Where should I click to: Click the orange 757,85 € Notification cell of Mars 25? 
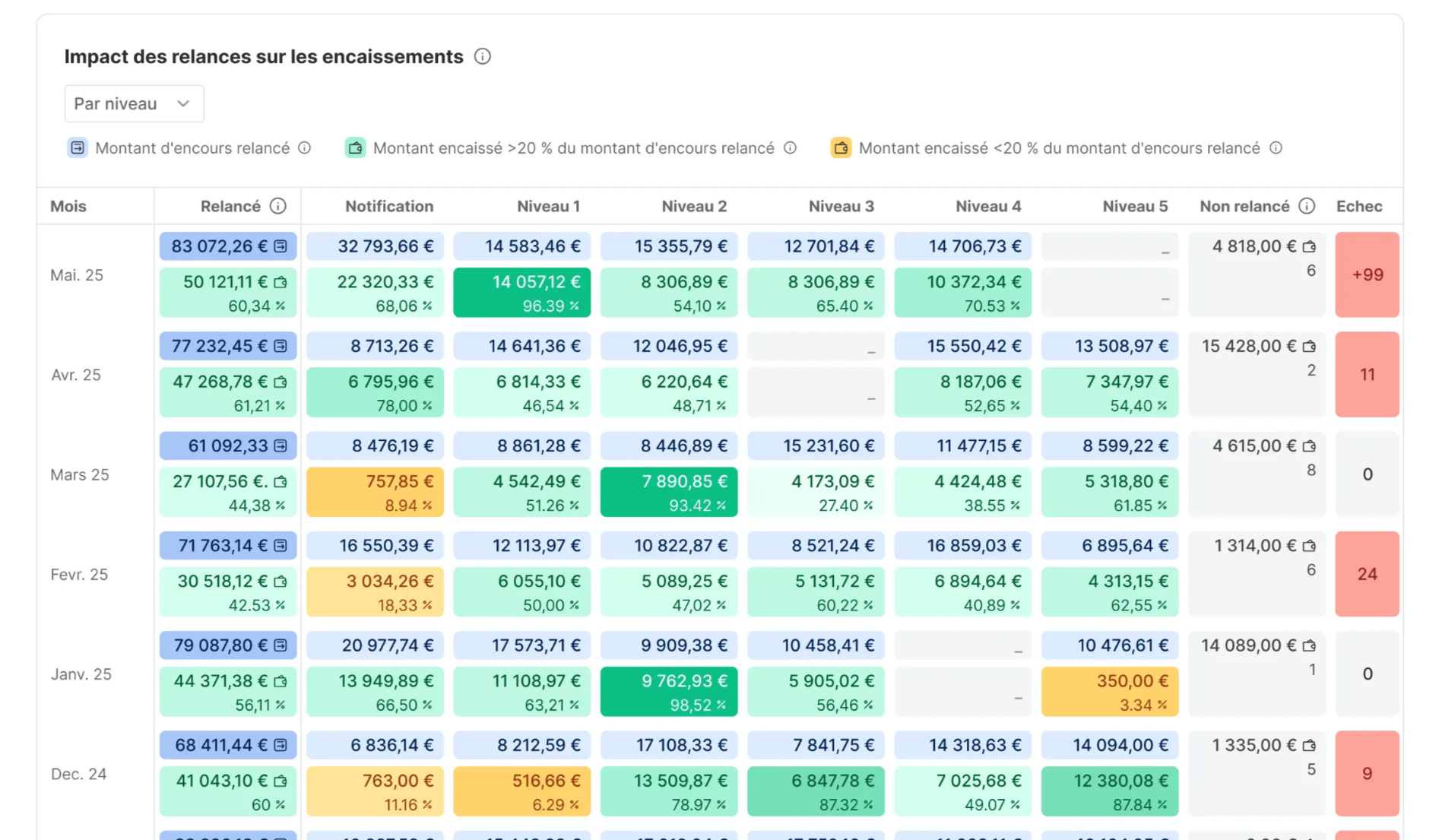click(x=374, y=492)
